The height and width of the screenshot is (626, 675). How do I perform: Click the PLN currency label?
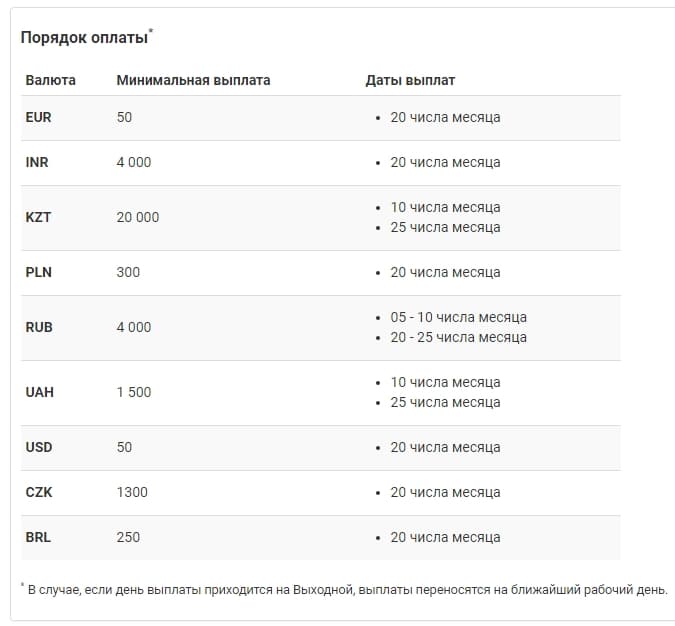(38, 272)
